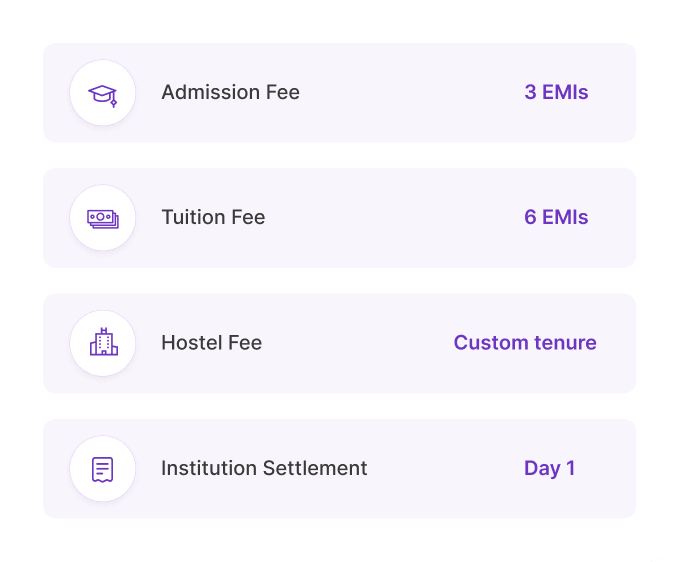
Task: Open the Tuition Fee card
Action: click(x=340, y=218)
